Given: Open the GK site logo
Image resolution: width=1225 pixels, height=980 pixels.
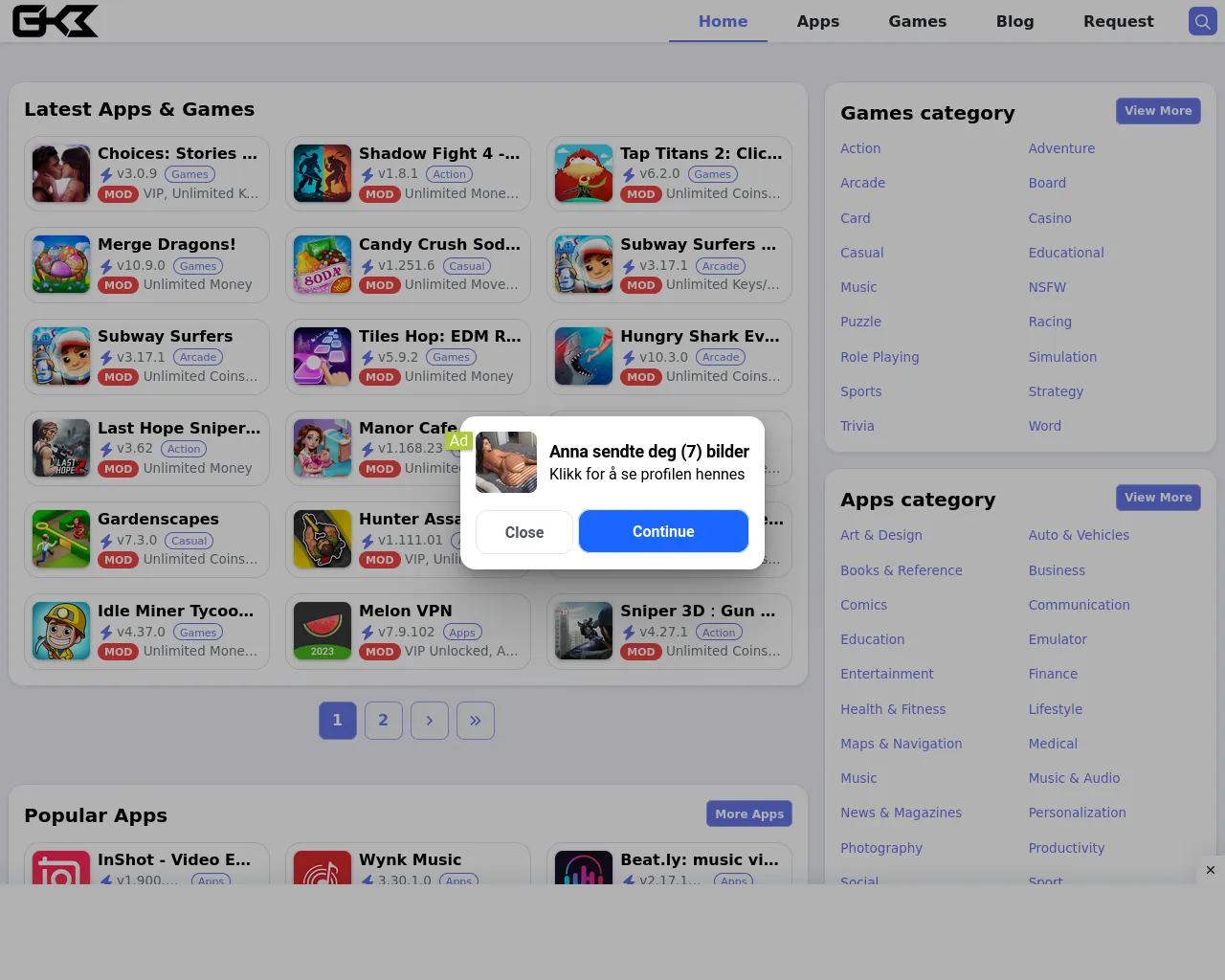Looking at the screenshot, I should (x=56, y=21).
